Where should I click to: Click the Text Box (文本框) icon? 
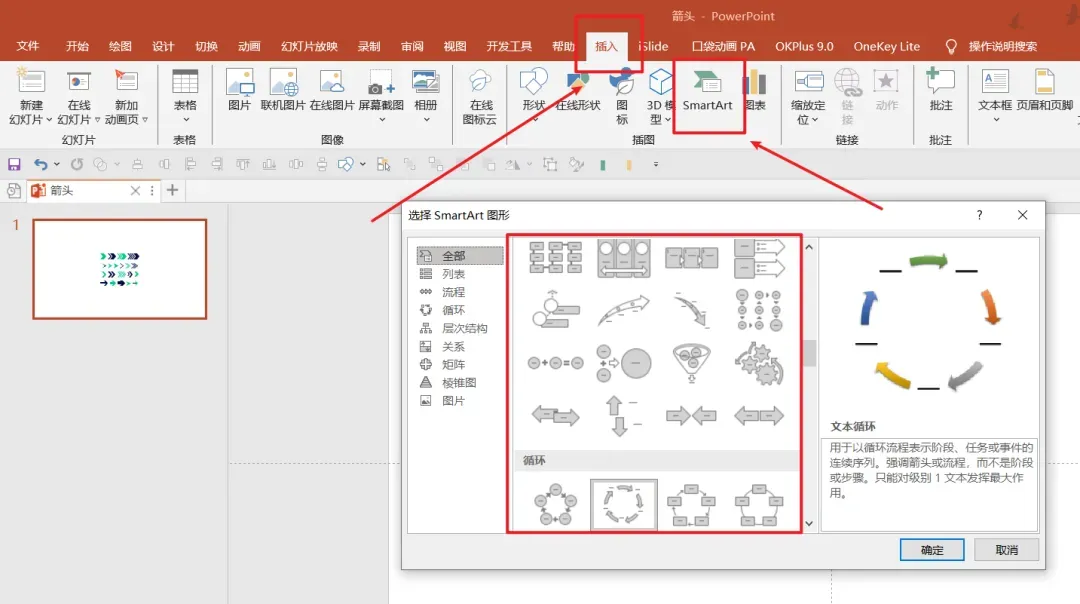pyautogui.click(x=995, y=83)
